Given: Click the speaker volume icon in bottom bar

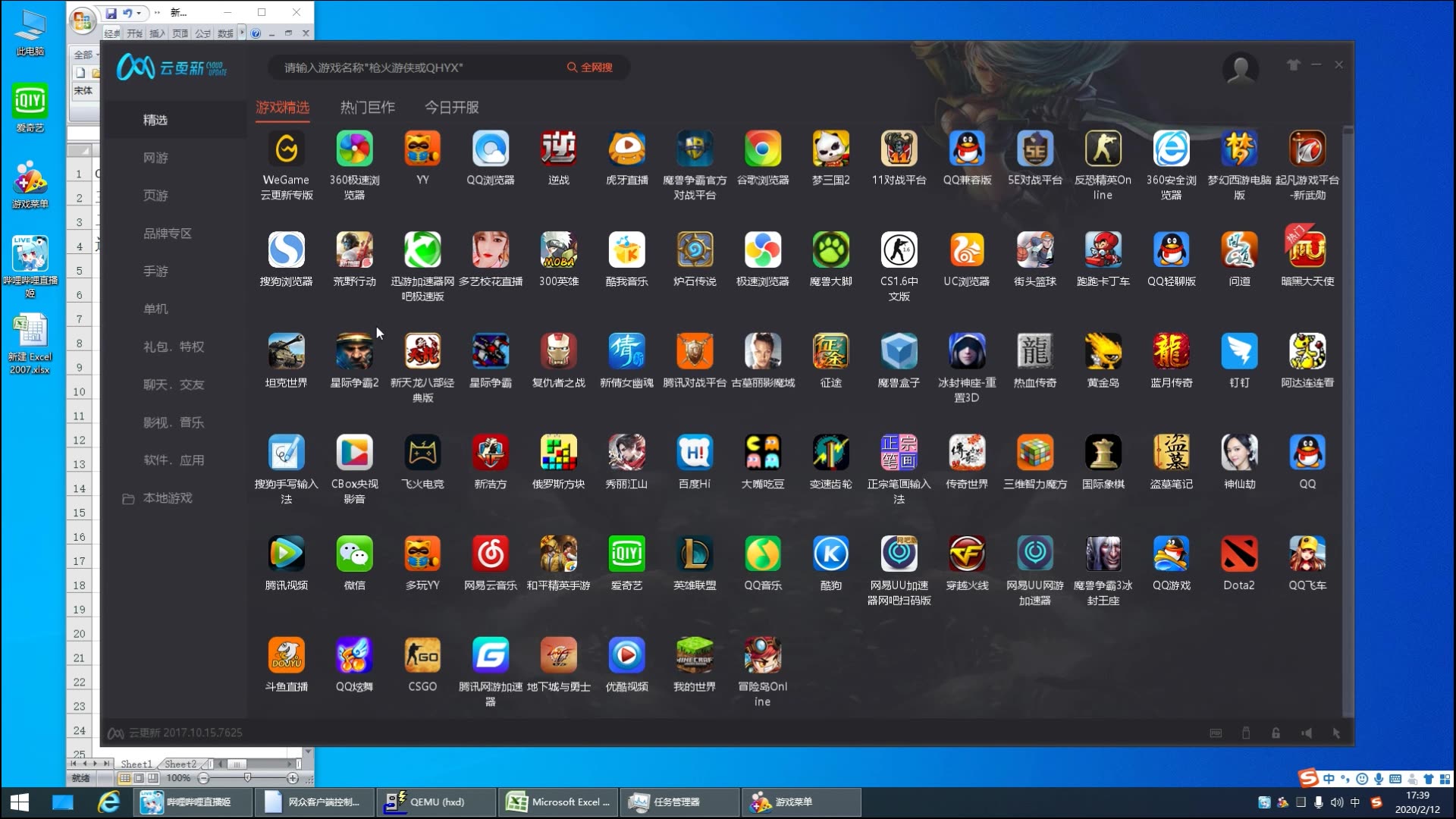Looking at the screenshot, I should (1306, 733).
